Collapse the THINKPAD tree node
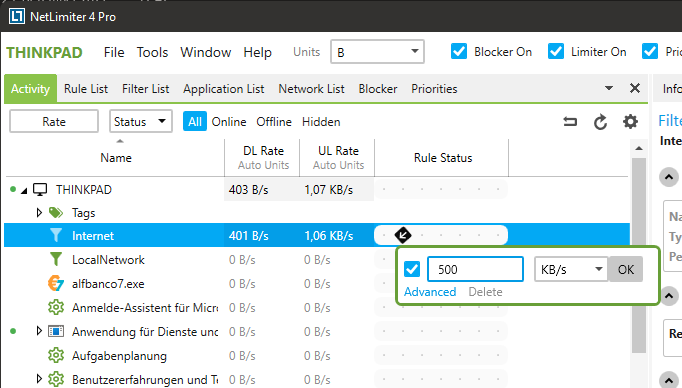 point(24,191)
